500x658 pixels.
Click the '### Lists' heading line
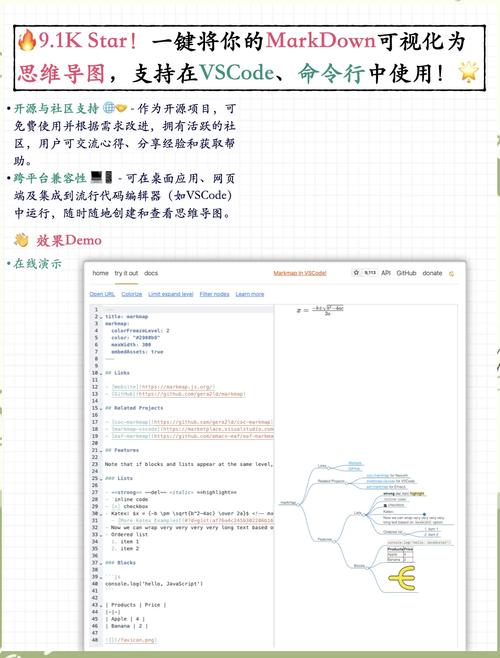point(119,478)
